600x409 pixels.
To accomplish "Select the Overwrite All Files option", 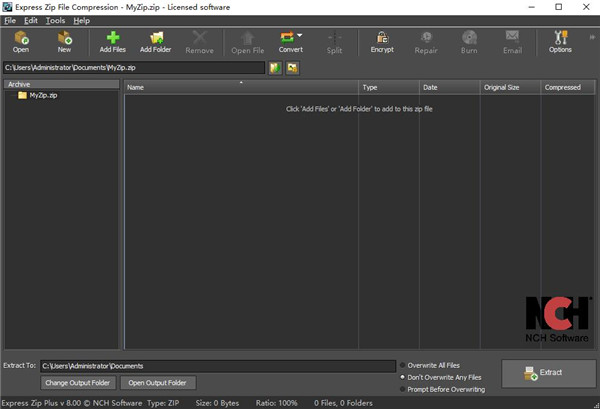I will [x=403, y=365].
